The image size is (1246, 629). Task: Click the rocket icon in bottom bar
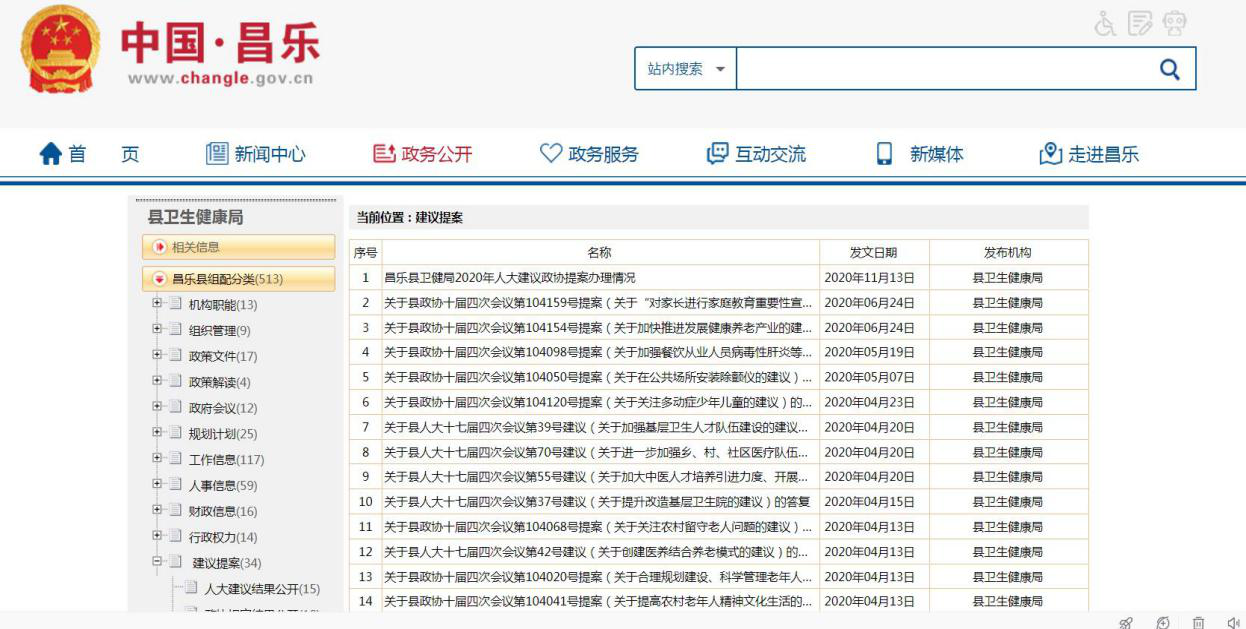coord(1126,622)
